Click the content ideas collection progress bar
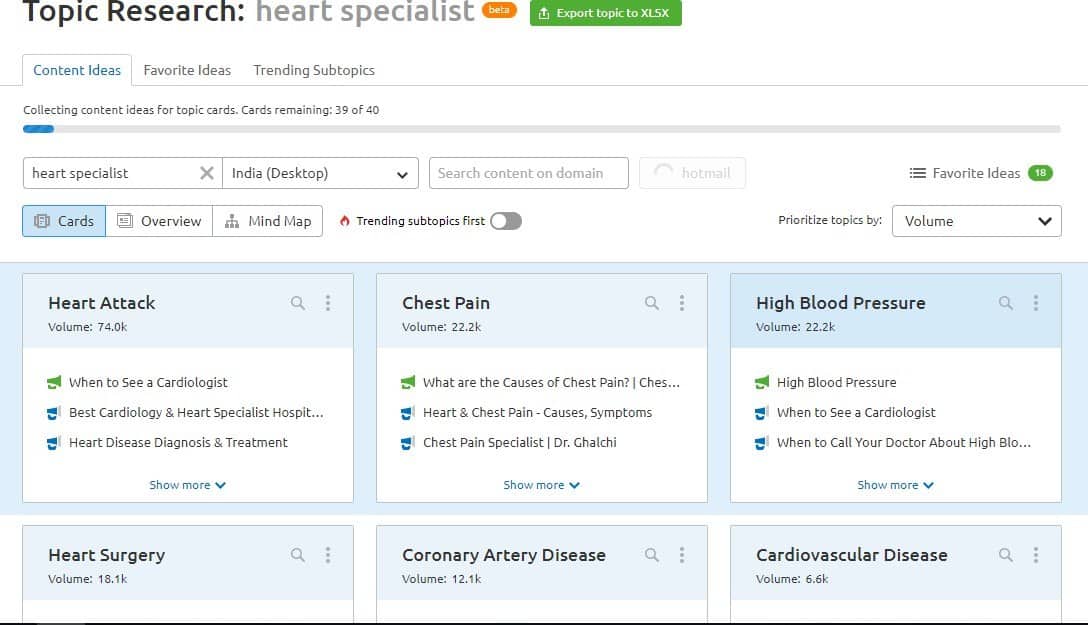This screenshot has width=1088, height=625. 541,129
